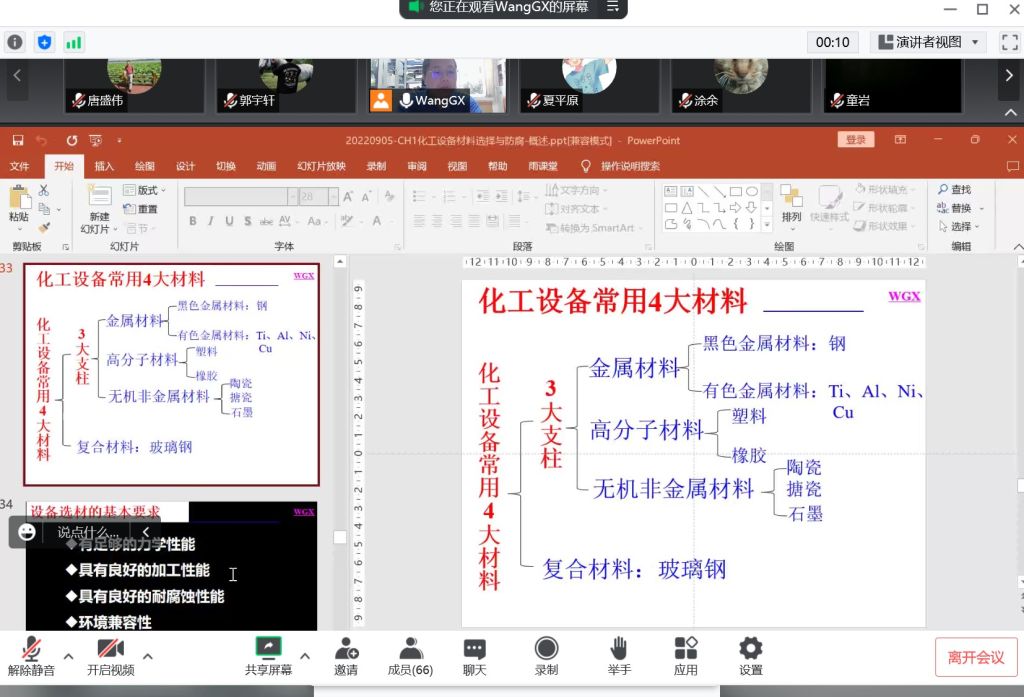Unmute microphone via 解除静音
The width and height of the screenshot is (1024, 697).
tap(31, 656)
